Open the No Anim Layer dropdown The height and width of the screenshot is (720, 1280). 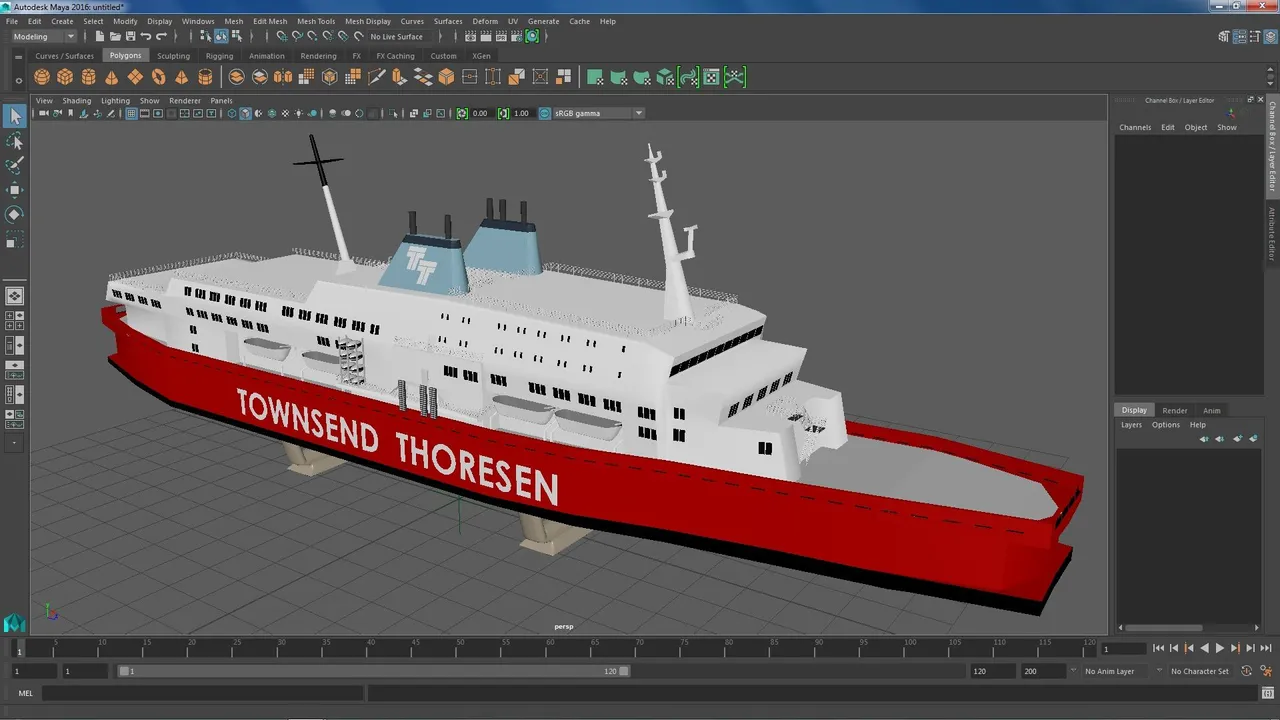tap(1114, 671)
